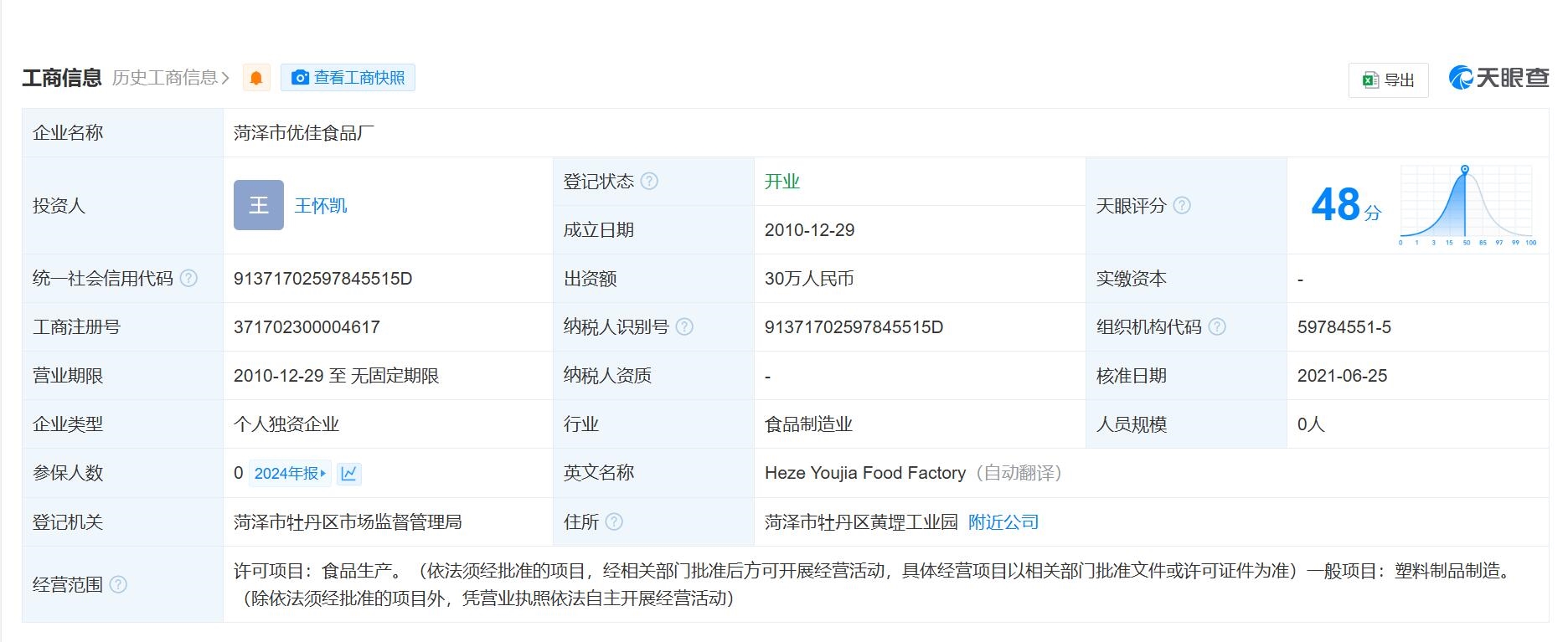The width and height of the screenshot is (1568, 642).
Task: Open 附近公司 nearby companies link
Action: 1003,522
